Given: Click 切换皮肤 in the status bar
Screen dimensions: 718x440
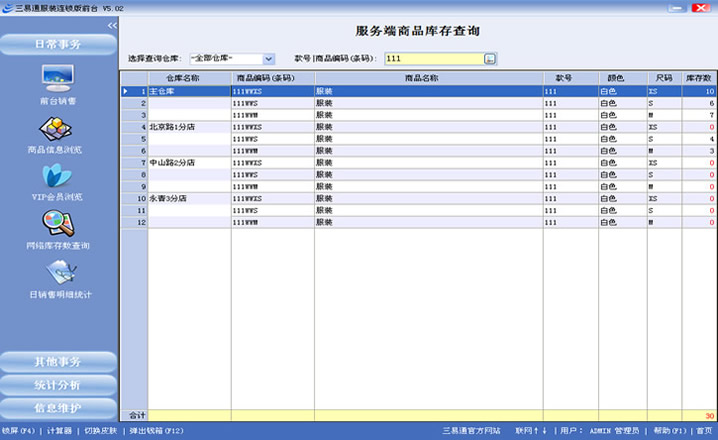Looking at the screenshot, I should pos(101,431).
